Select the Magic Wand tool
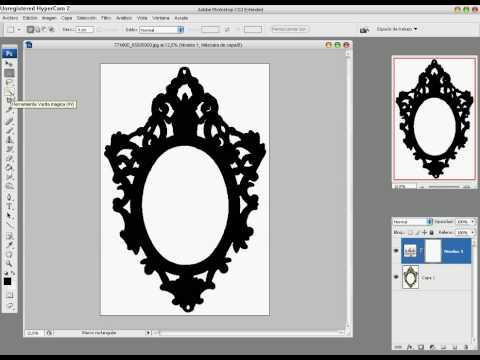The width and height of the screenshot is (480, 360). click(9, 92)
